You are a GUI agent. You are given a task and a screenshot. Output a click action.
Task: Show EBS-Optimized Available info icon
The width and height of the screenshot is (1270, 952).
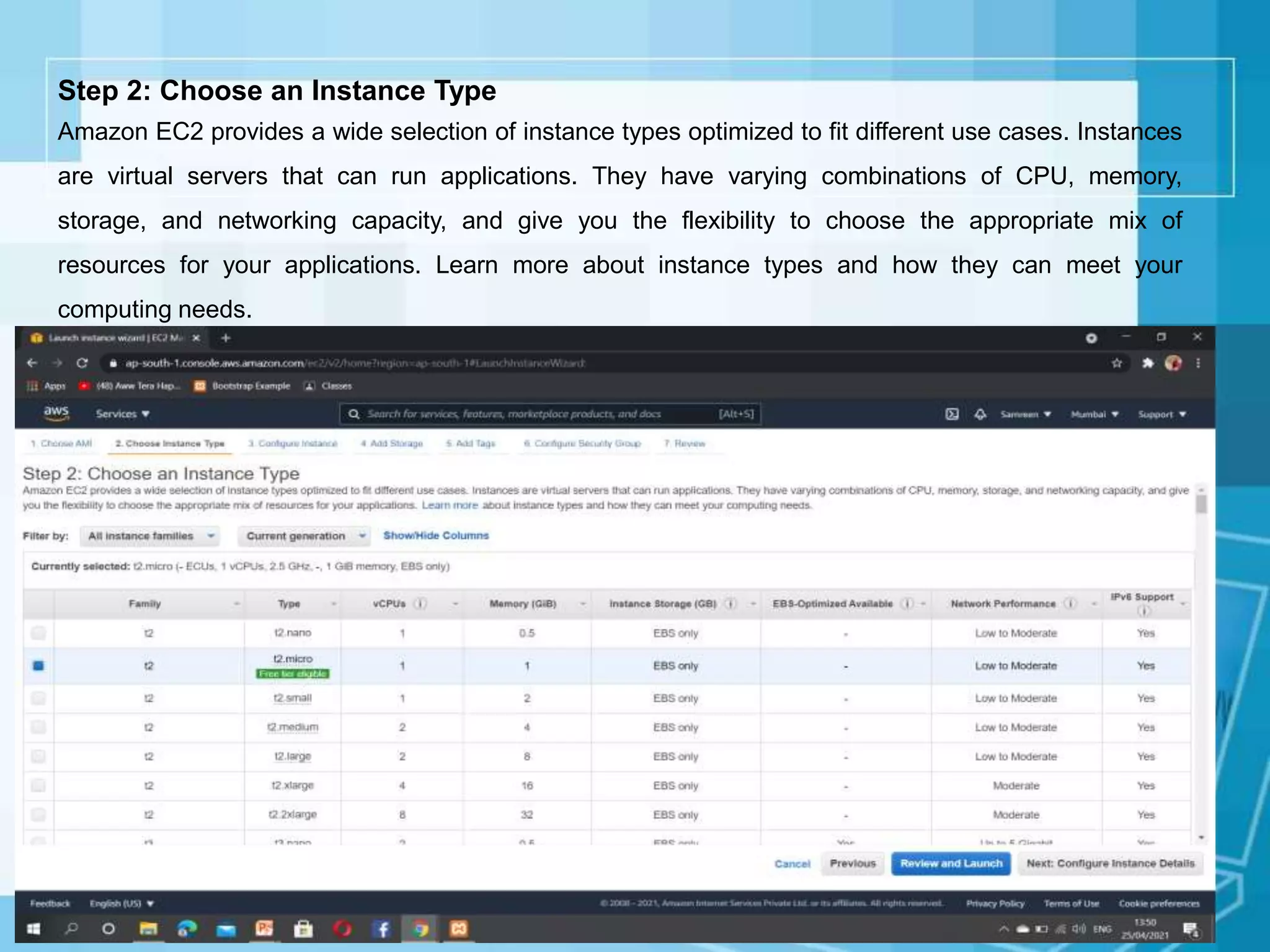point(907,604)
